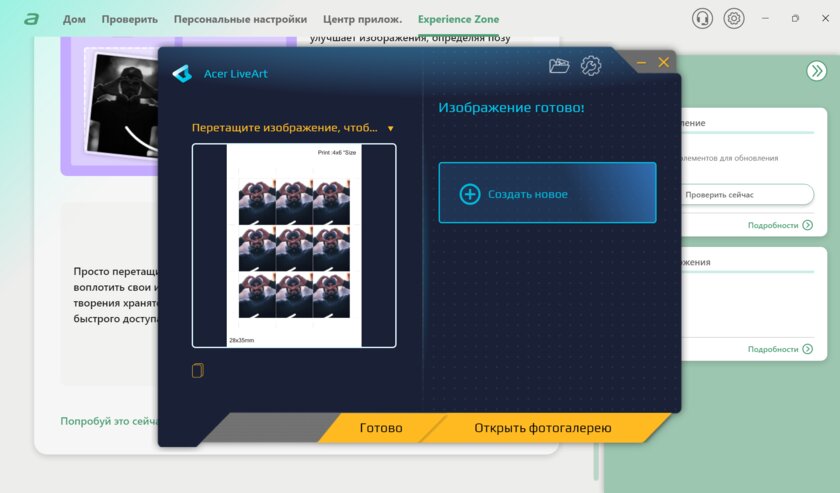Open Подробности link in the lower card

pyautogui.click(x=780, y=349)
